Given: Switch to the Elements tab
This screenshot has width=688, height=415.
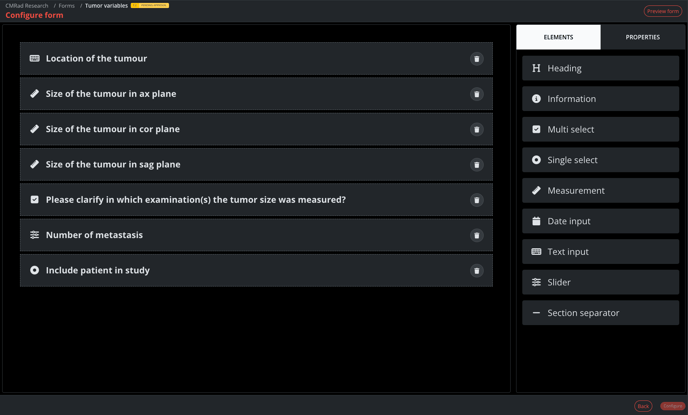Looking at the screenshot, I should tap(558, 37).
